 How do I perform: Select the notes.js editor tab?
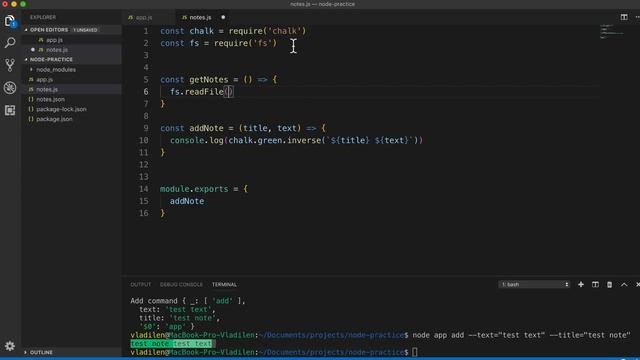coord(200,18)
